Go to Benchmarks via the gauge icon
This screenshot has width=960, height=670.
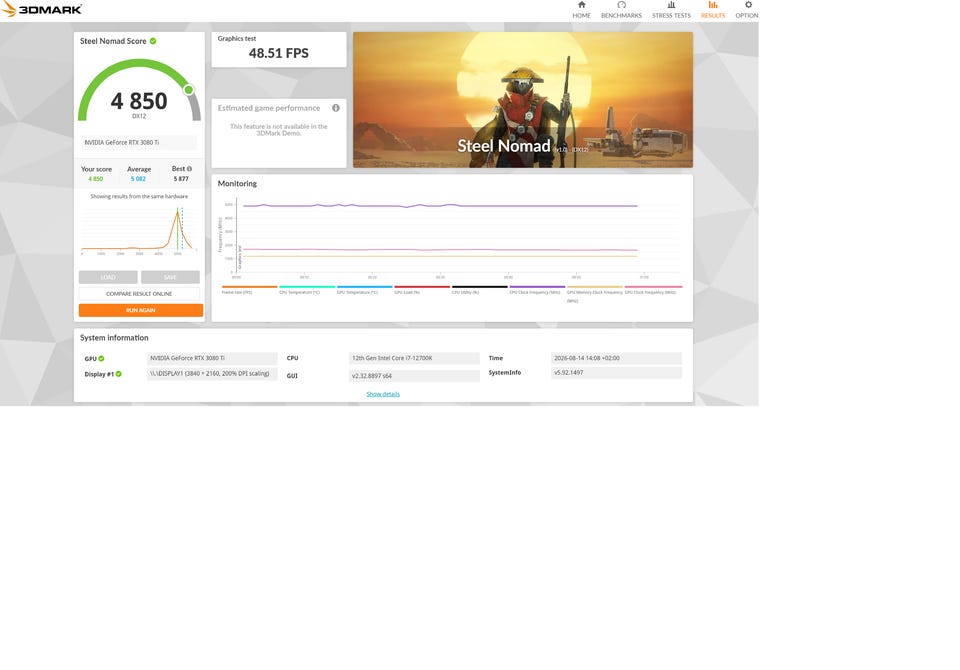(x=621, y=5)
